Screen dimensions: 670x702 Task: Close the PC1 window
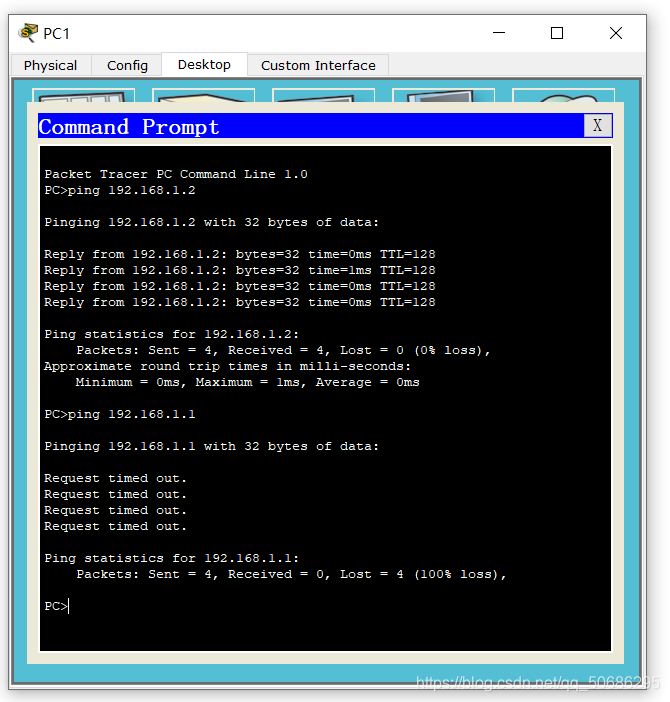point(616,33)
